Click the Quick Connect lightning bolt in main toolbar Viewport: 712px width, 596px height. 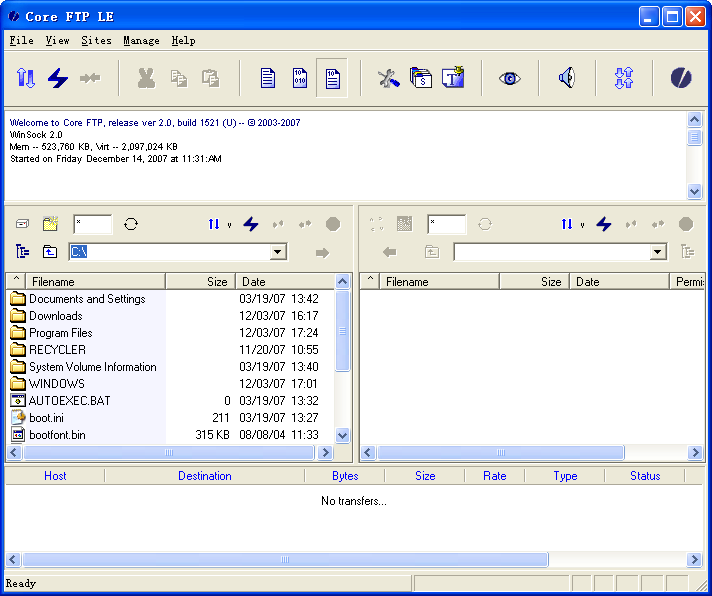[x=58, y=78]
